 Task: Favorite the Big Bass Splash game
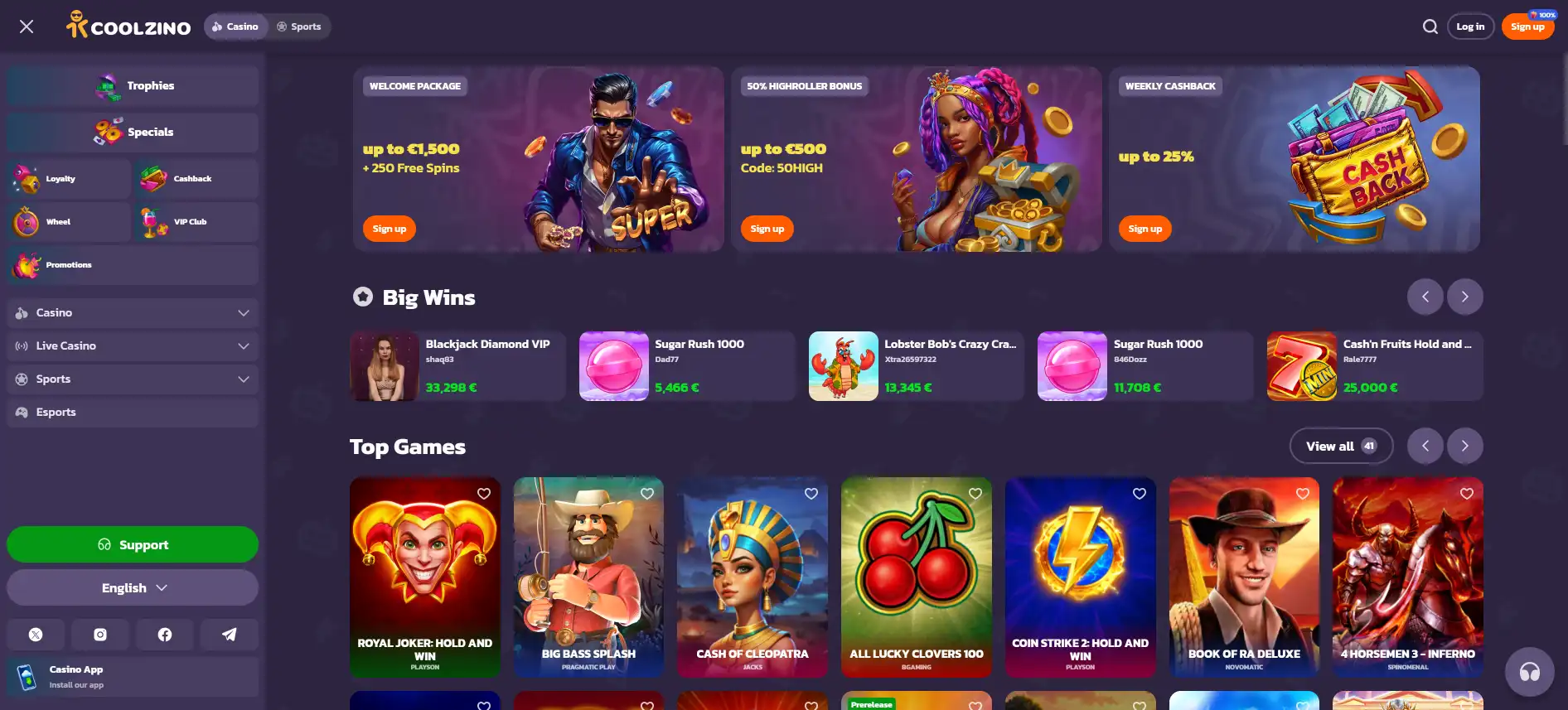647,494
